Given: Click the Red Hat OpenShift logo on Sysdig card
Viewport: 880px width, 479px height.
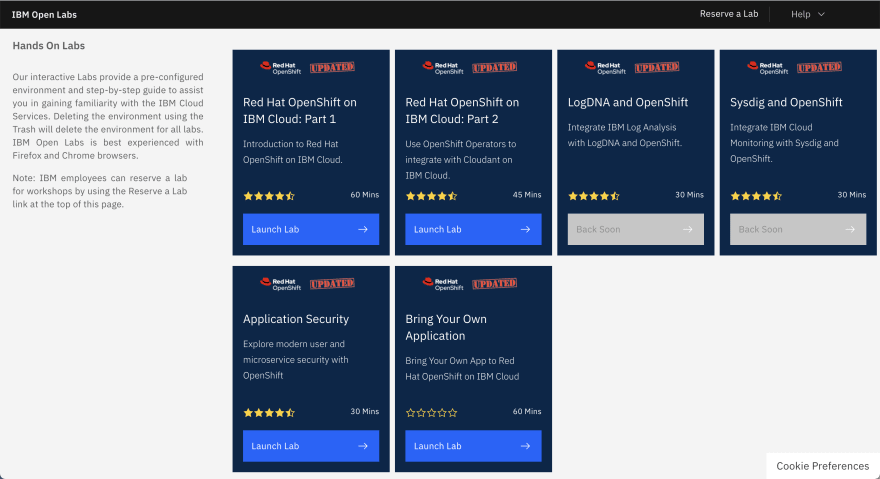Looking at the screenshot, I should [x=767, y=67].
